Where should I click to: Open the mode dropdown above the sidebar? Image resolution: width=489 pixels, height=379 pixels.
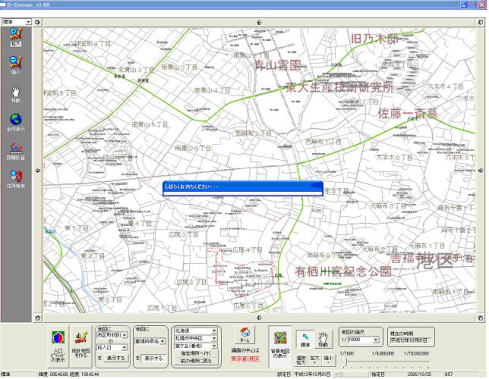[16, 22]
